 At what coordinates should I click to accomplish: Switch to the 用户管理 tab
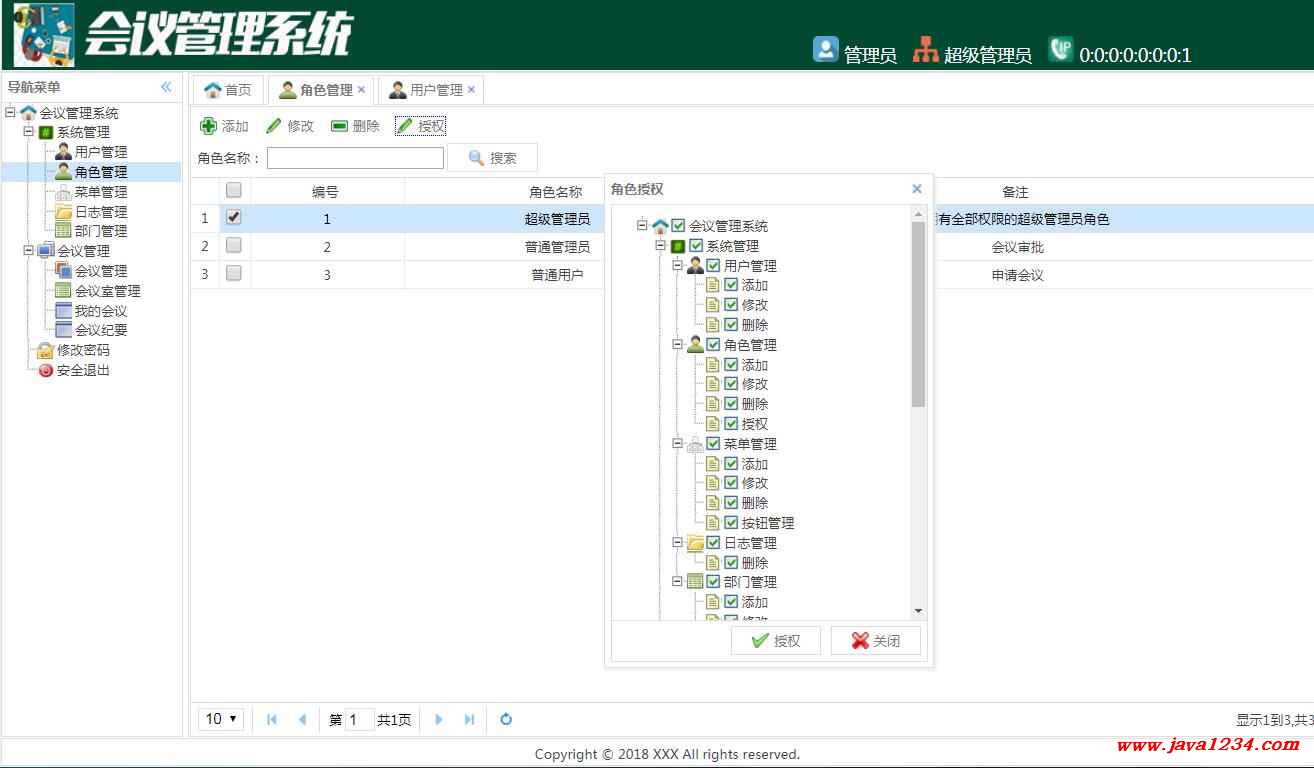[x=430, y=90]
